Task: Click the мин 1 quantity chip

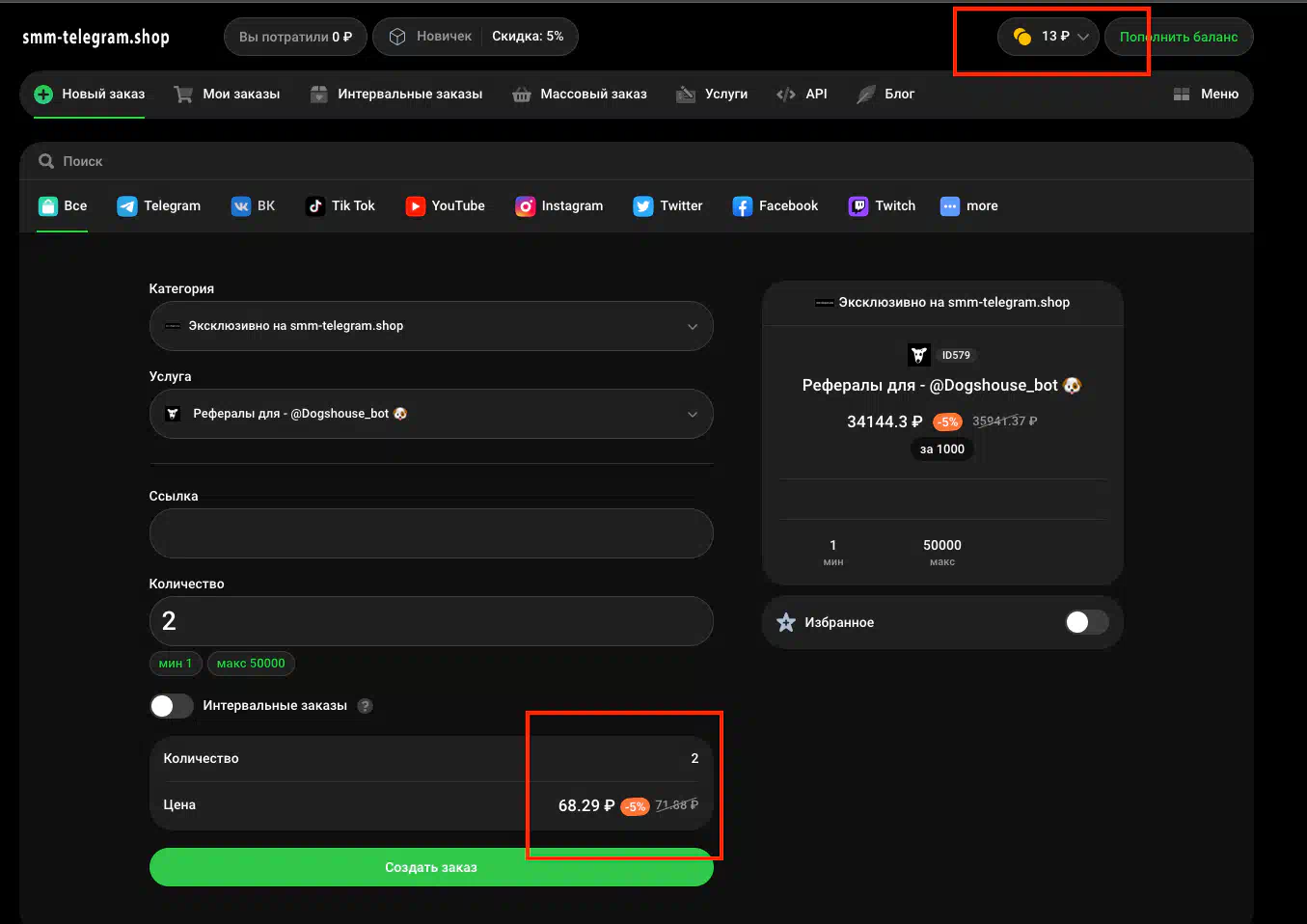Action: 176,664
